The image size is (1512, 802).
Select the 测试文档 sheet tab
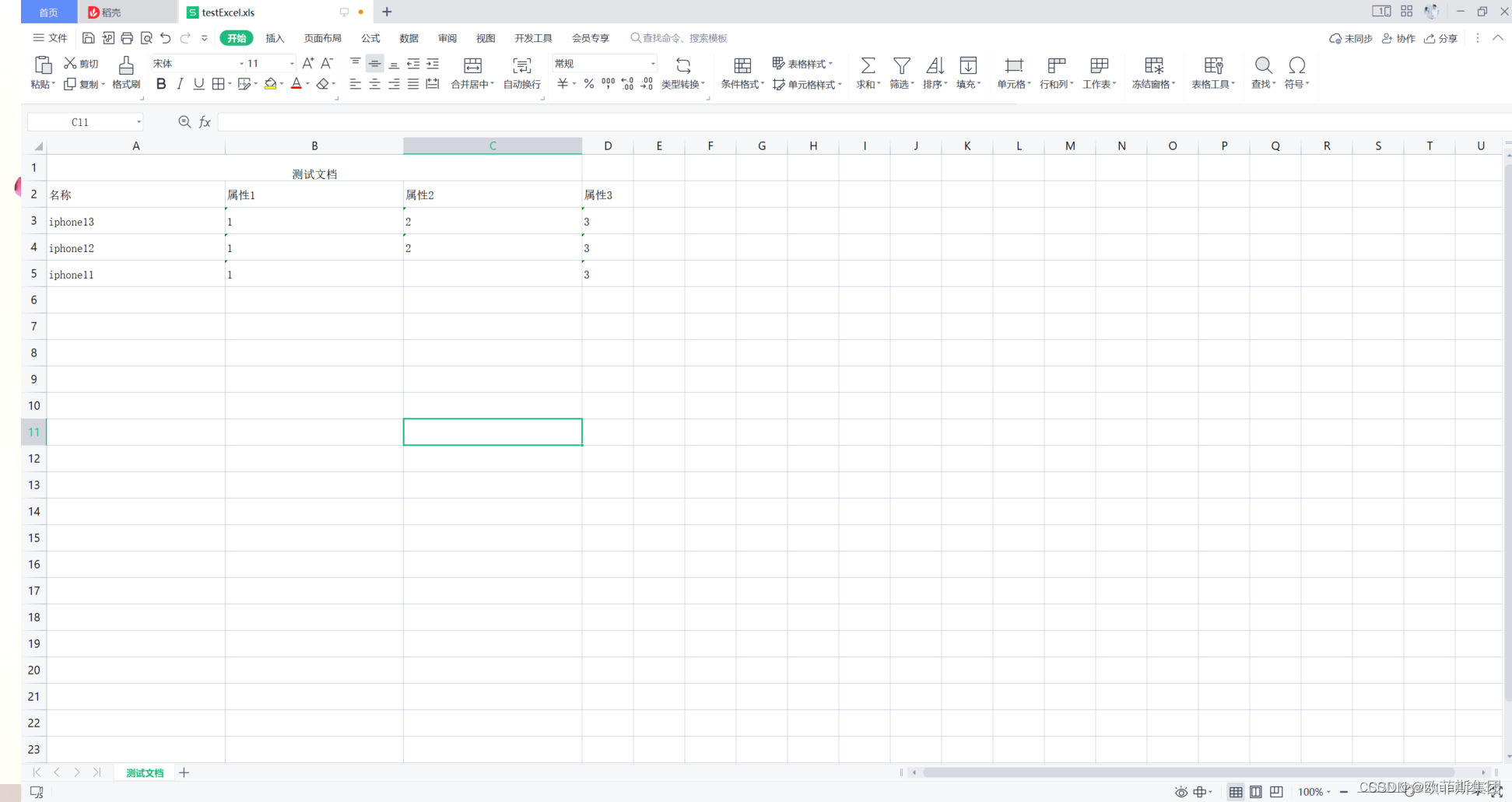click(x=145, y=772)
